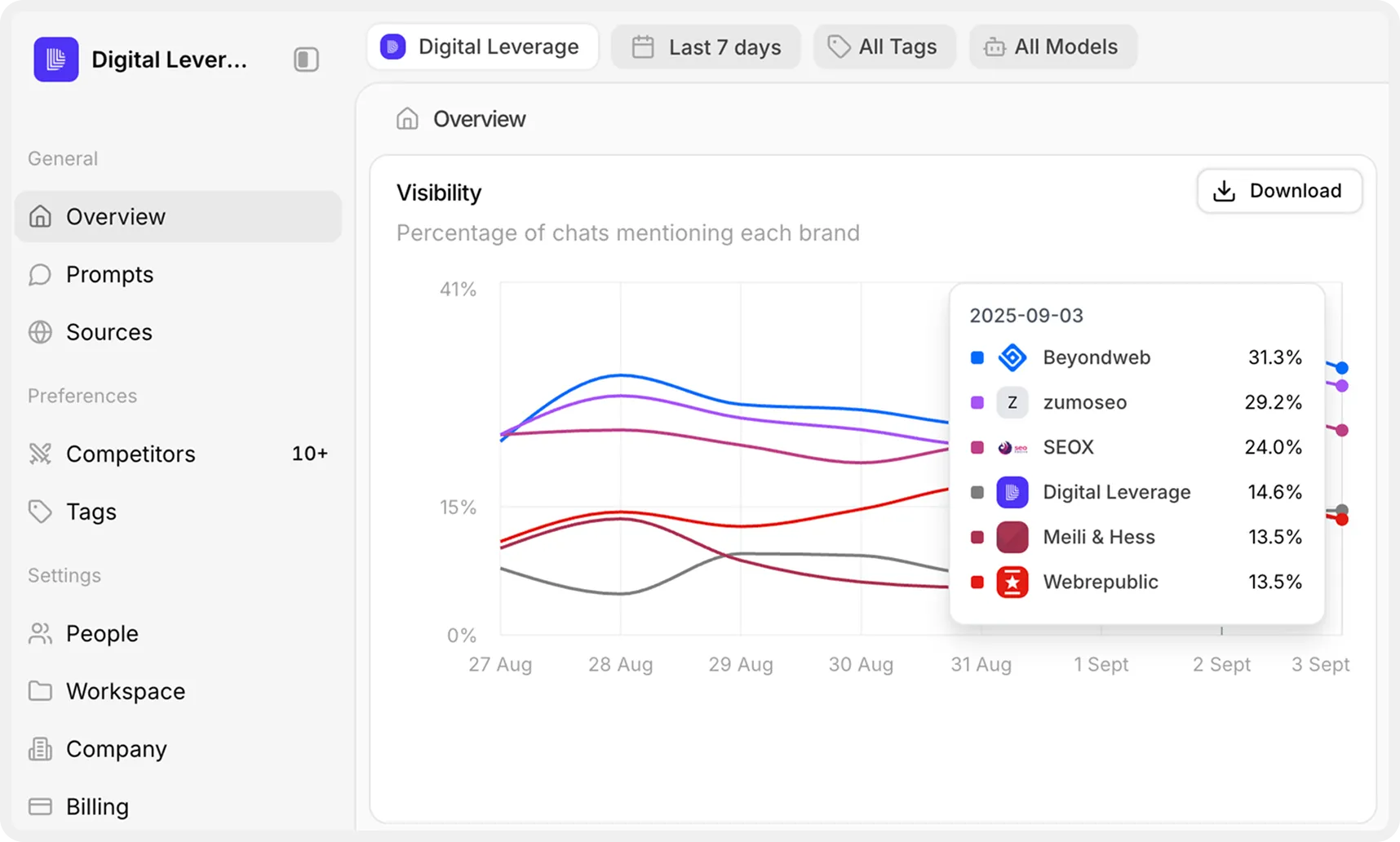The image size is (1400, 842).
Task: Click the Beyondweb logo in the tooltip
Action: pos(1012,357)
